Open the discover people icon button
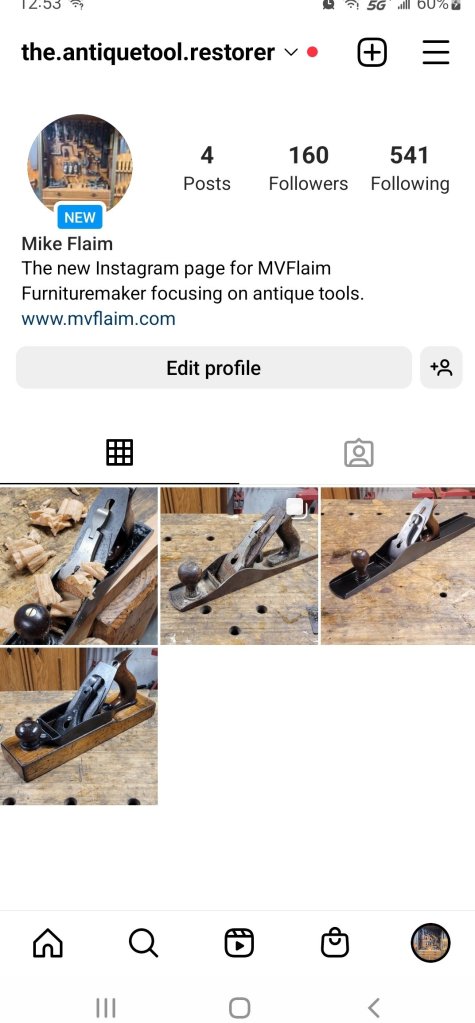The width and height of the screenshot is (475, 1023). pos(441,367)
